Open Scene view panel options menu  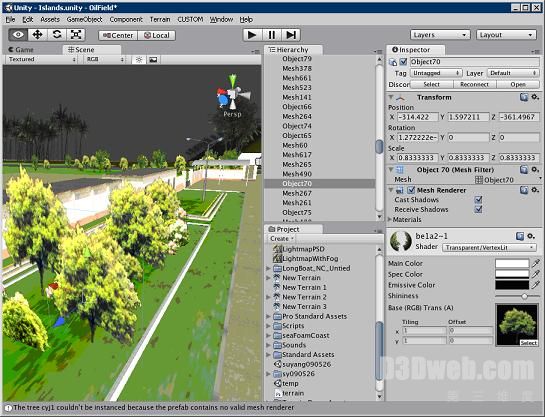click(x=256, y=51)
